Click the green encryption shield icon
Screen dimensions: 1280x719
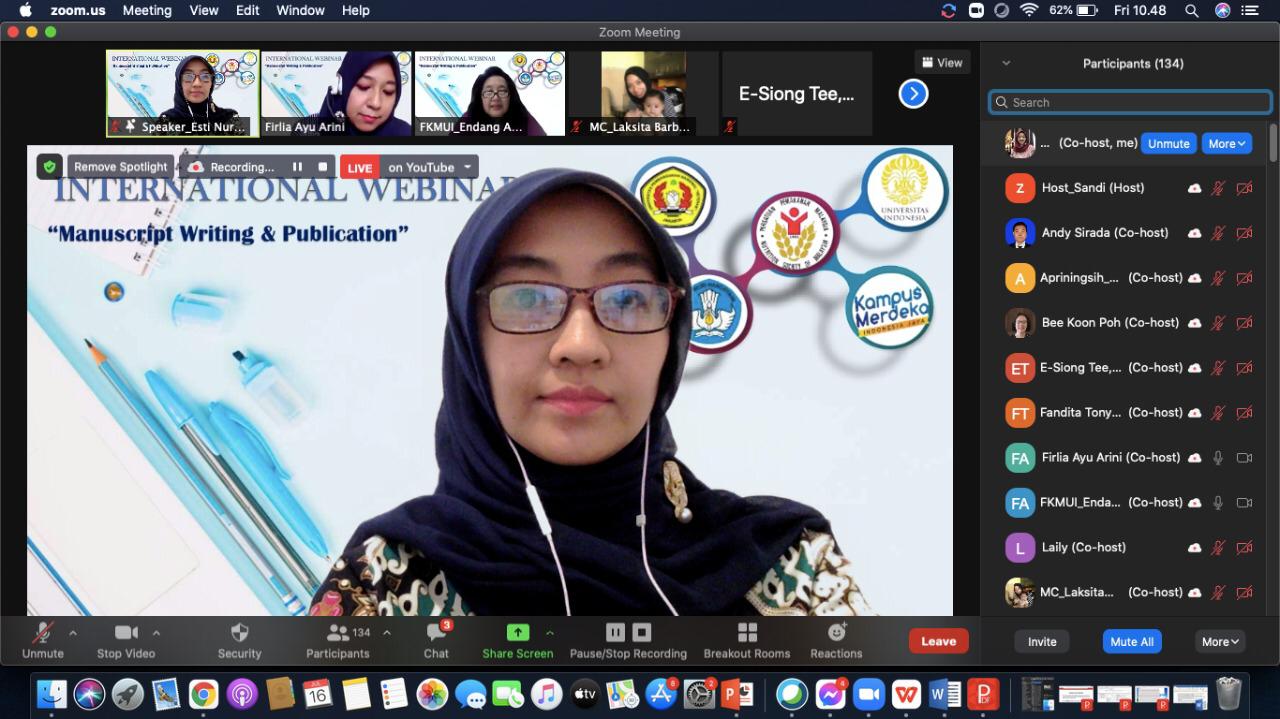pyautogui.click(x=50, y=167)
